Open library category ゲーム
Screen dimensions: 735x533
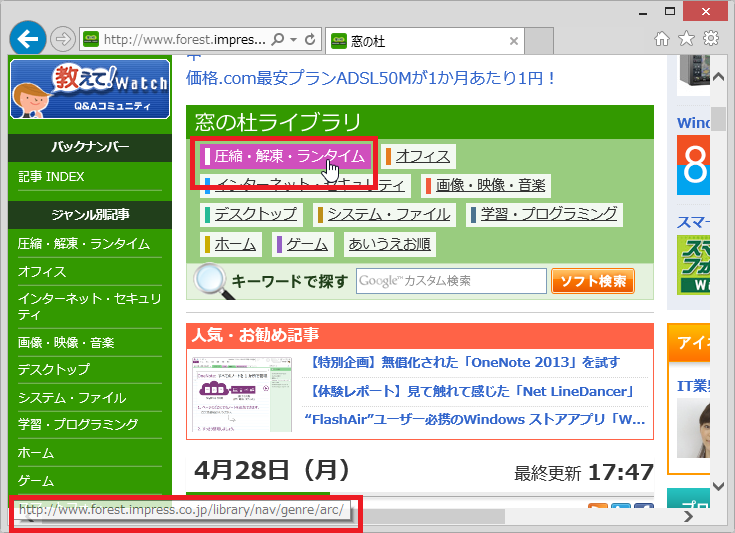tap(303, 244)
